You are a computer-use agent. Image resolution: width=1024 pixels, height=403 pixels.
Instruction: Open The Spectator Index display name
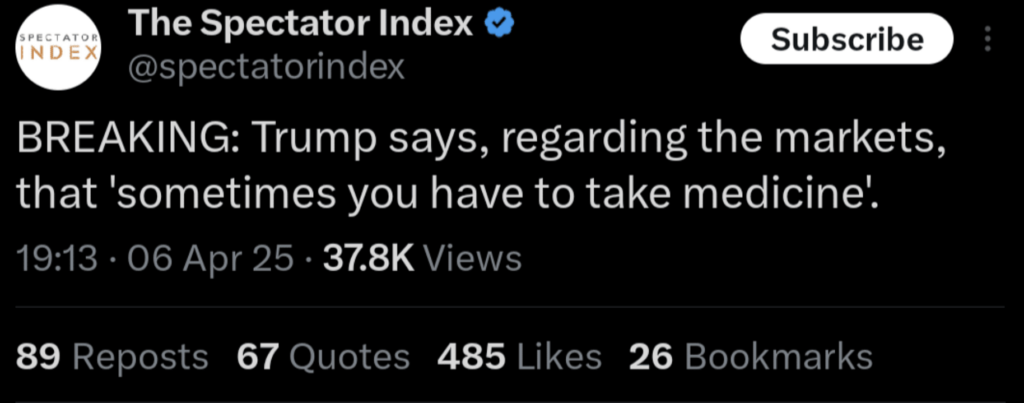[301, 25]
